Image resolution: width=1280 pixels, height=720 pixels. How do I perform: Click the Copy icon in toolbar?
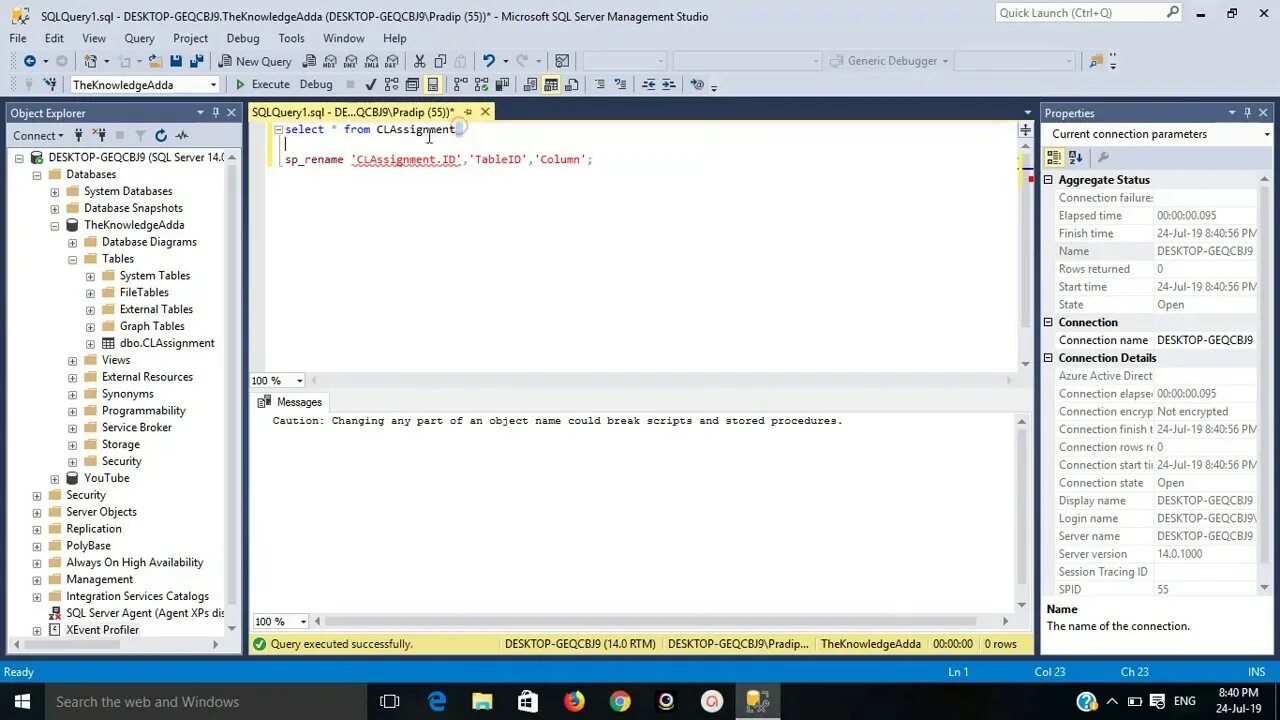(x=440, y=61)
